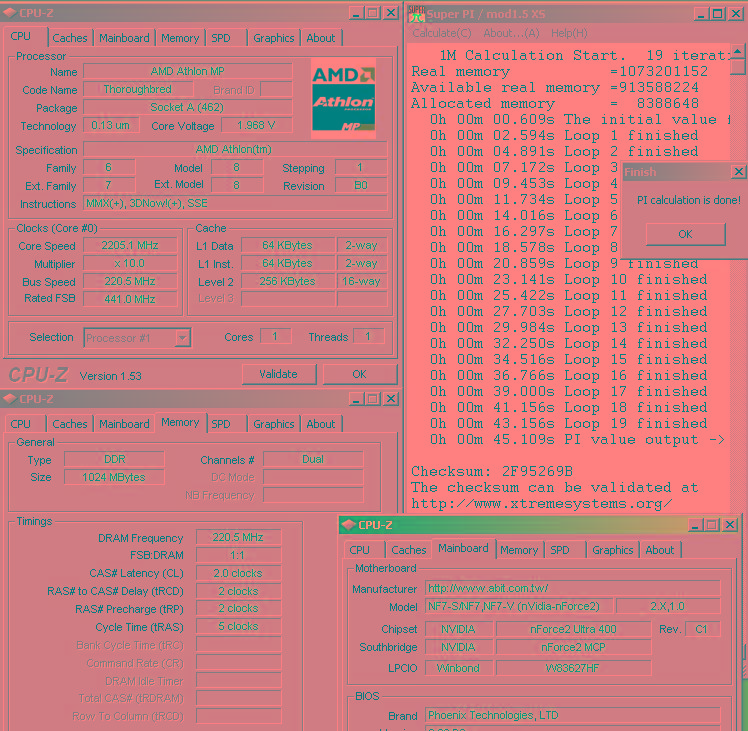Open Graphics tab in memory CPU-Z window
Image resolution: width=748 pixels, height=731 pixels.
pos(273,424)
